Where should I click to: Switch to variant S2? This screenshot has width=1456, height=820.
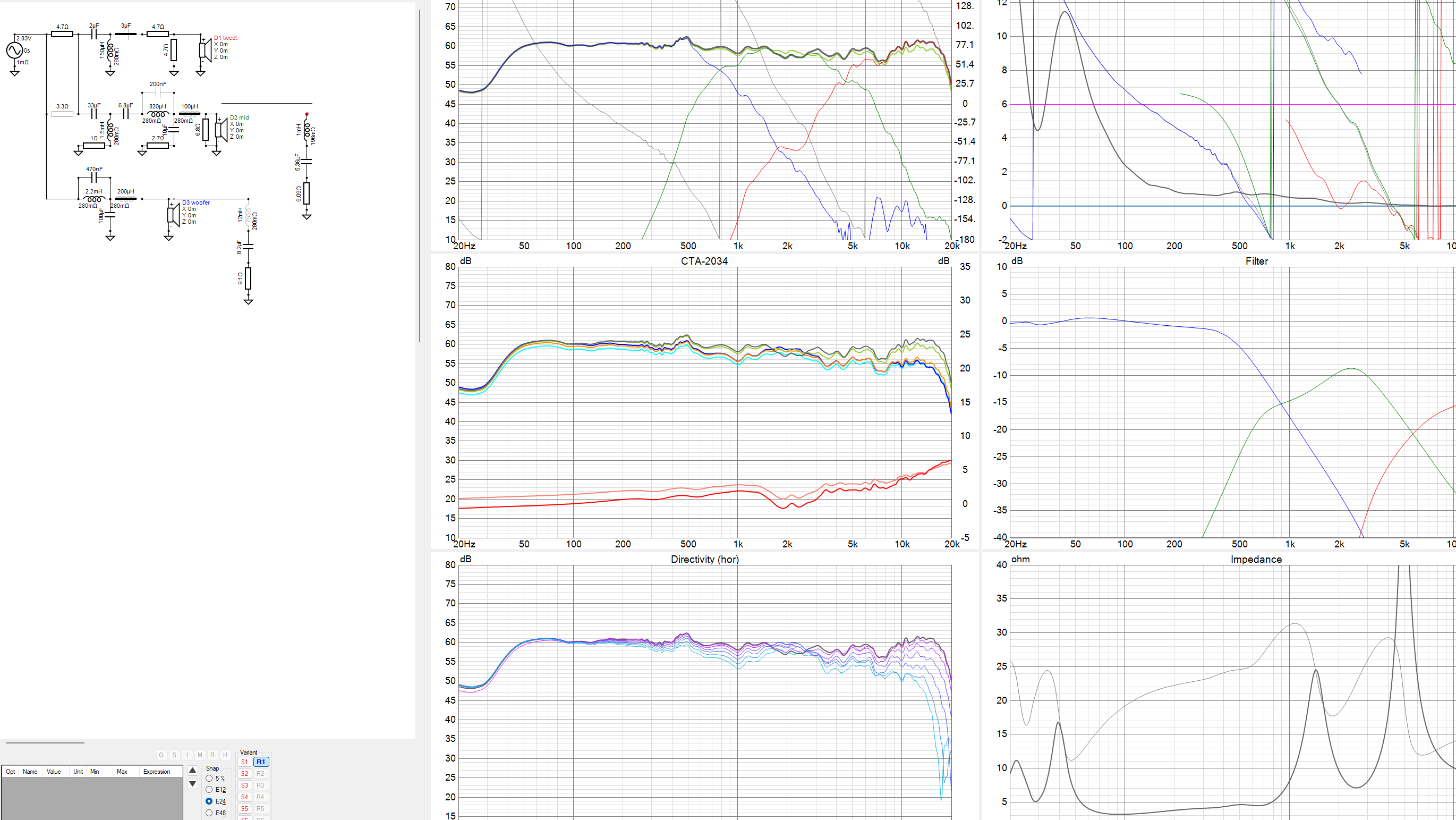(244, 774)
